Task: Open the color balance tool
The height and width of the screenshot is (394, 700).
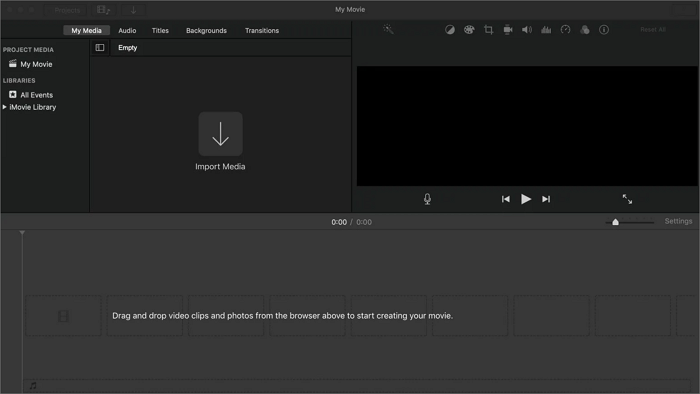Action: pos(450,30)
